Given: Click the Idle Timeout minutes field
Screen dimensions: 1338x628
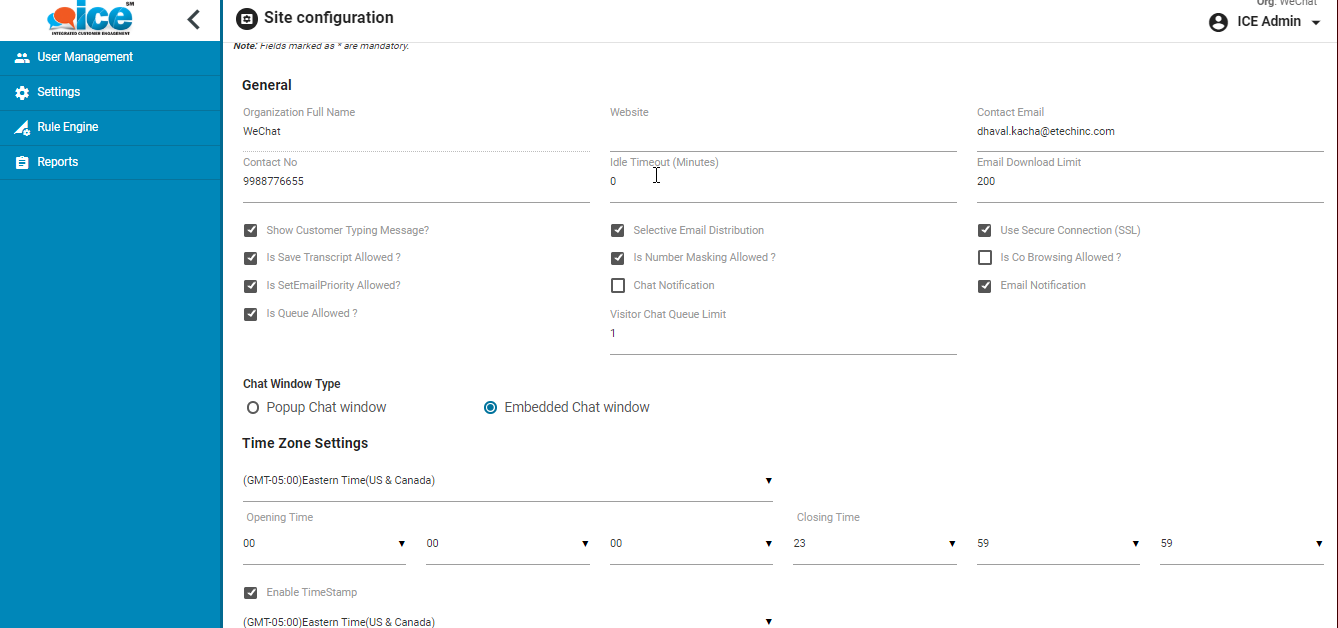Looking at the screenshot, I should tap(782, 182).
